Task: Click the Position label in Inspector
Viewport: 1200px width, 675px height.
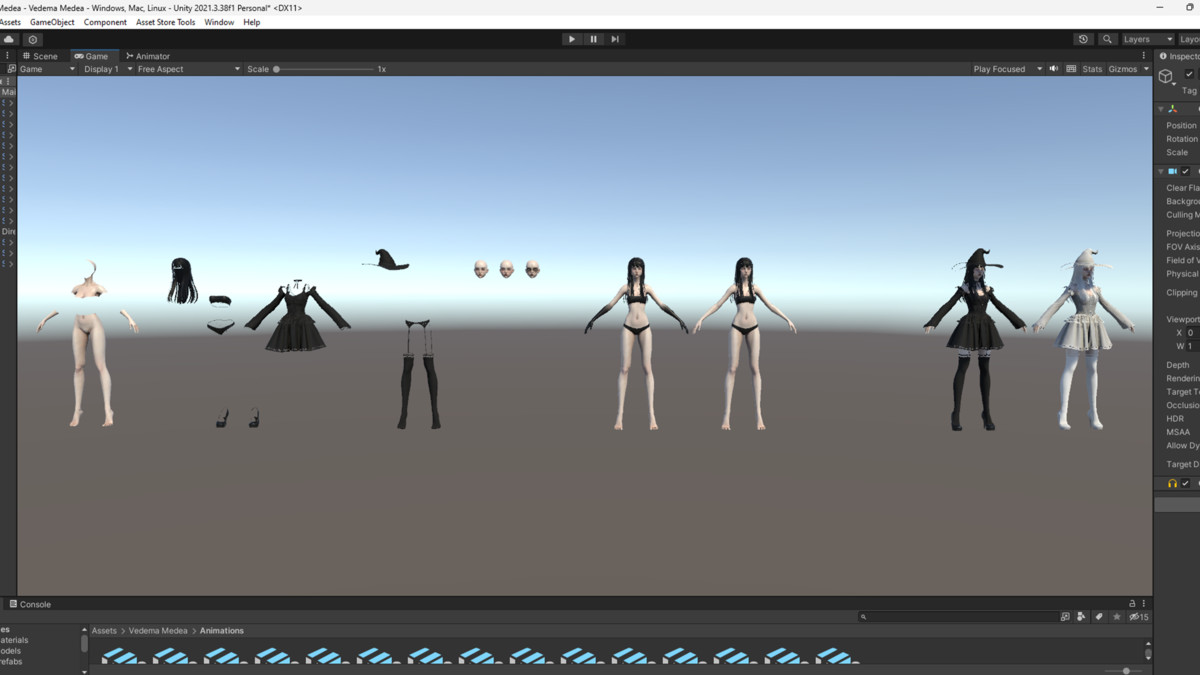Action: (1181, 126)
